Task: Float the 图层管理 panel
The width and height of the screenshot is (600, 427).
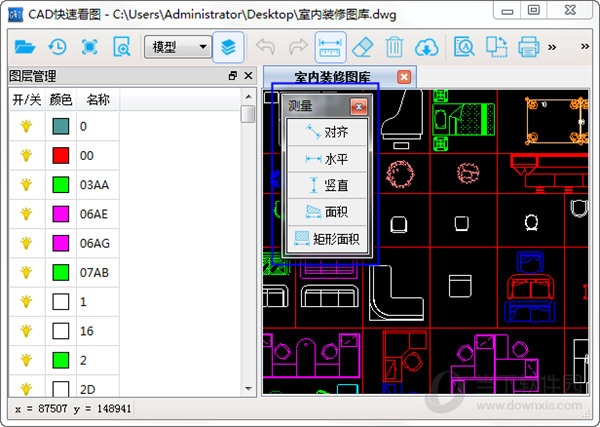Action: (x=232, y=76)
